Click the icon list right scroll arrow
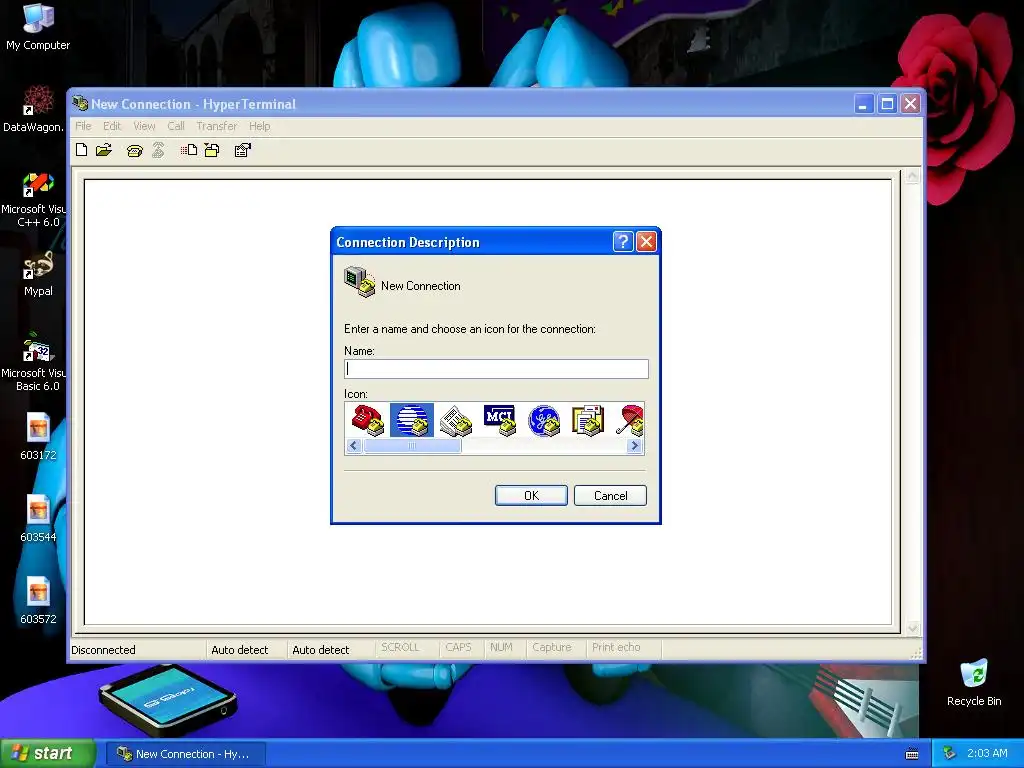Screen dimensions: 1024x768 [x=634, y=445]
